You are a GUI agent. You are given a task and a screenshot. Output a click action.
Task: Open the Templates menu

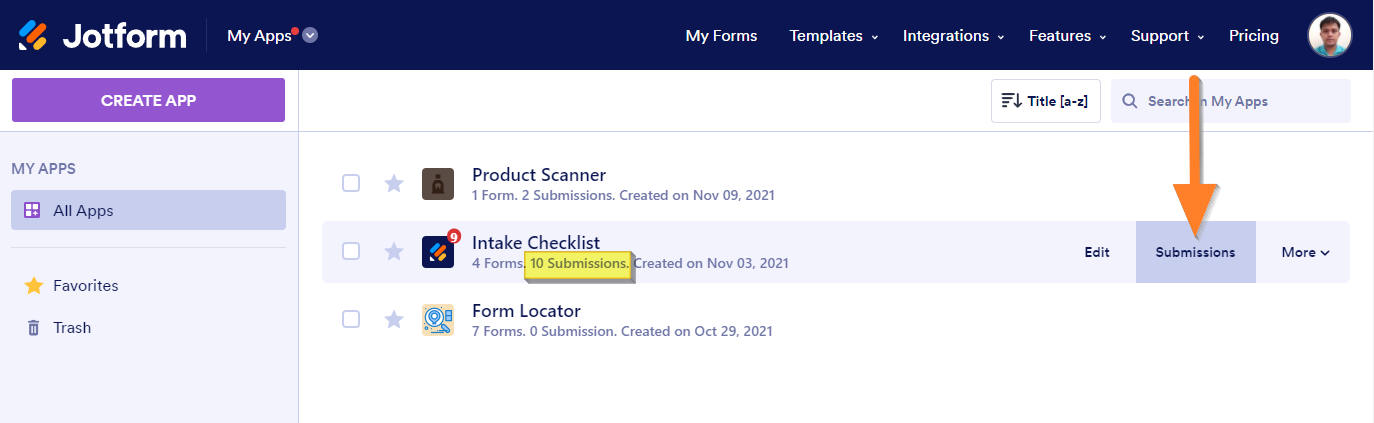(833, 36)
